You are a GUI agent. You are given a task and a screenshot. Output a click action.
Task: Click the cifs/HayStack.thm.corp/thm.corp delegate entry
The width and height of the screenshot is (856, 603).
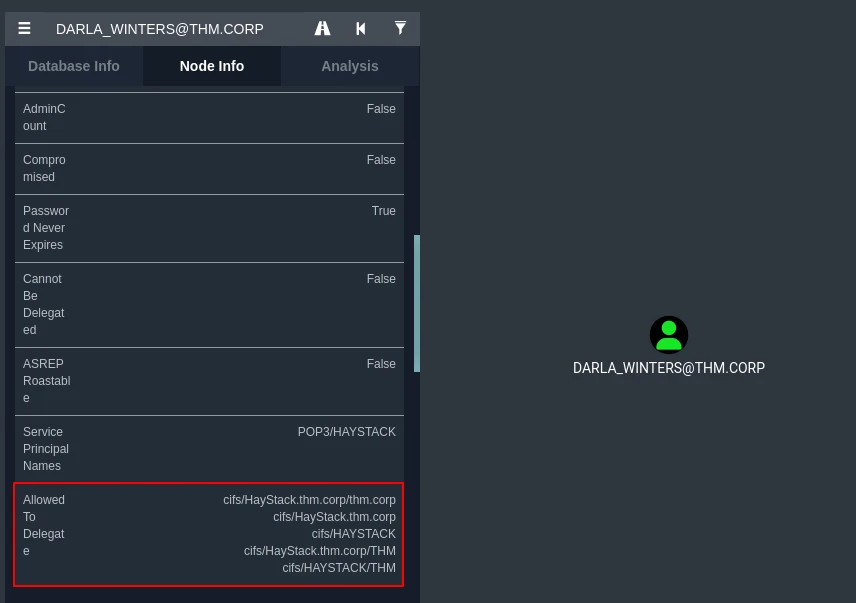pos(309,500)
